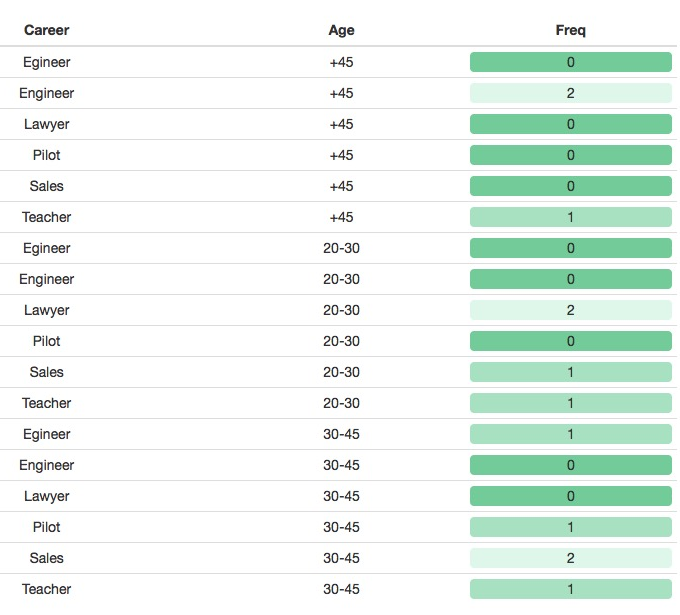
Task: Click the Freq column header
Action: [570, 30]
